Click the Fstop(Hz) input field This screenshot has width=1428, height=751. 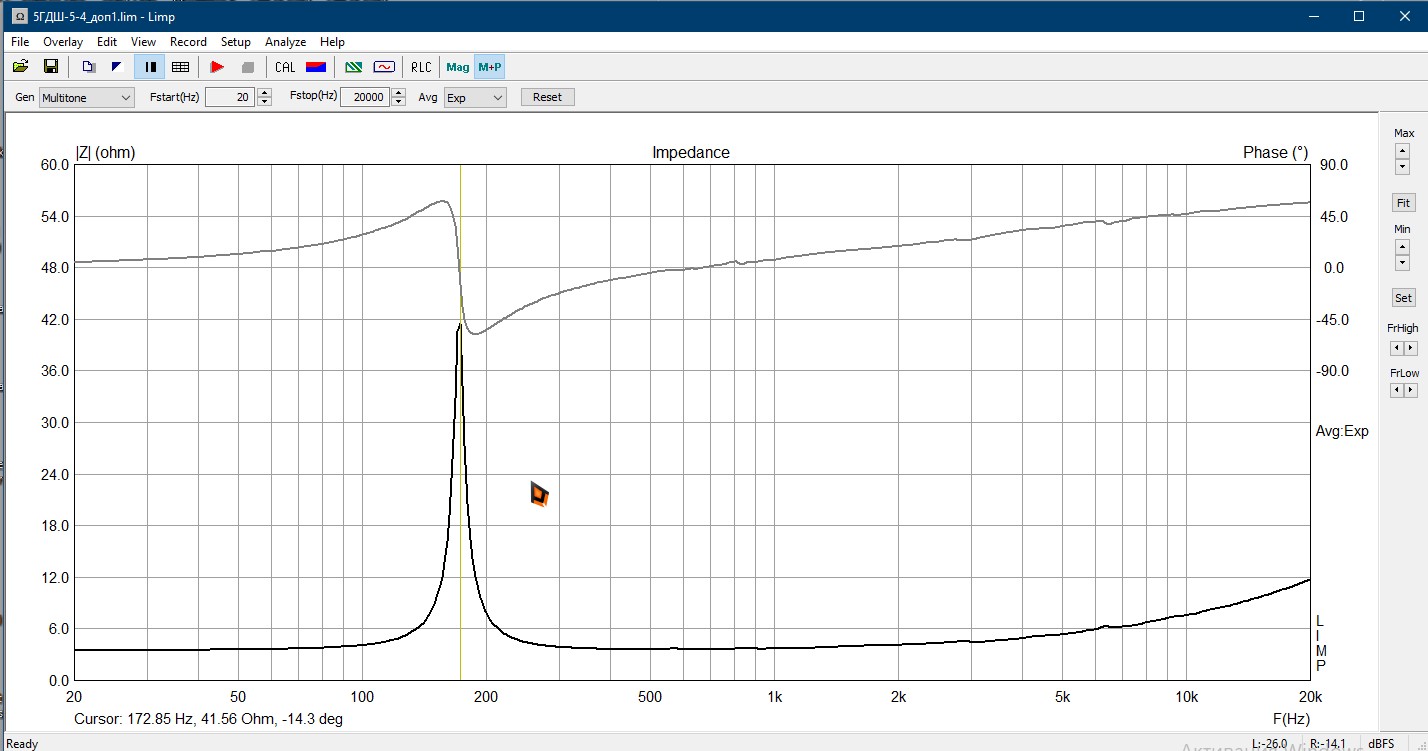point(365,97)
